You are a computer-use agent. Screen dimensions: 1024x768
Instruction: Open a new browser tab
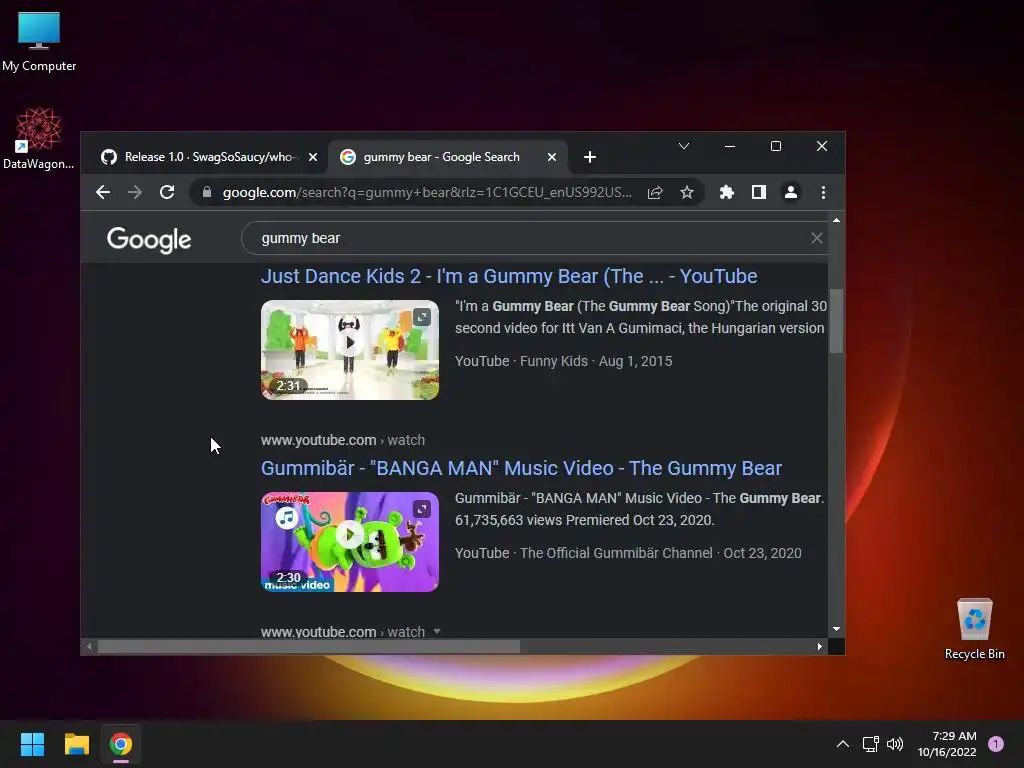(x=590, y=157)
